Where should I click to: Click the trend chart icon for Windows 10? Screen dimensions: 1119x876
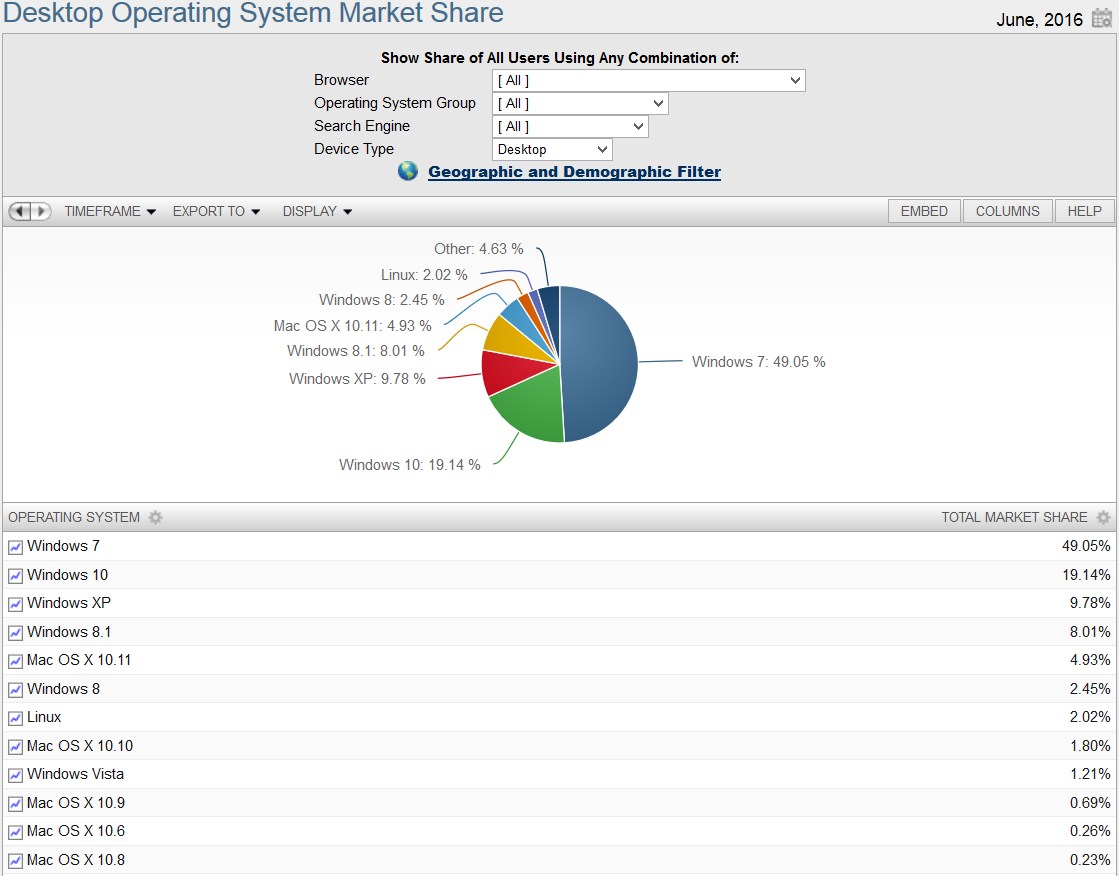15,576
